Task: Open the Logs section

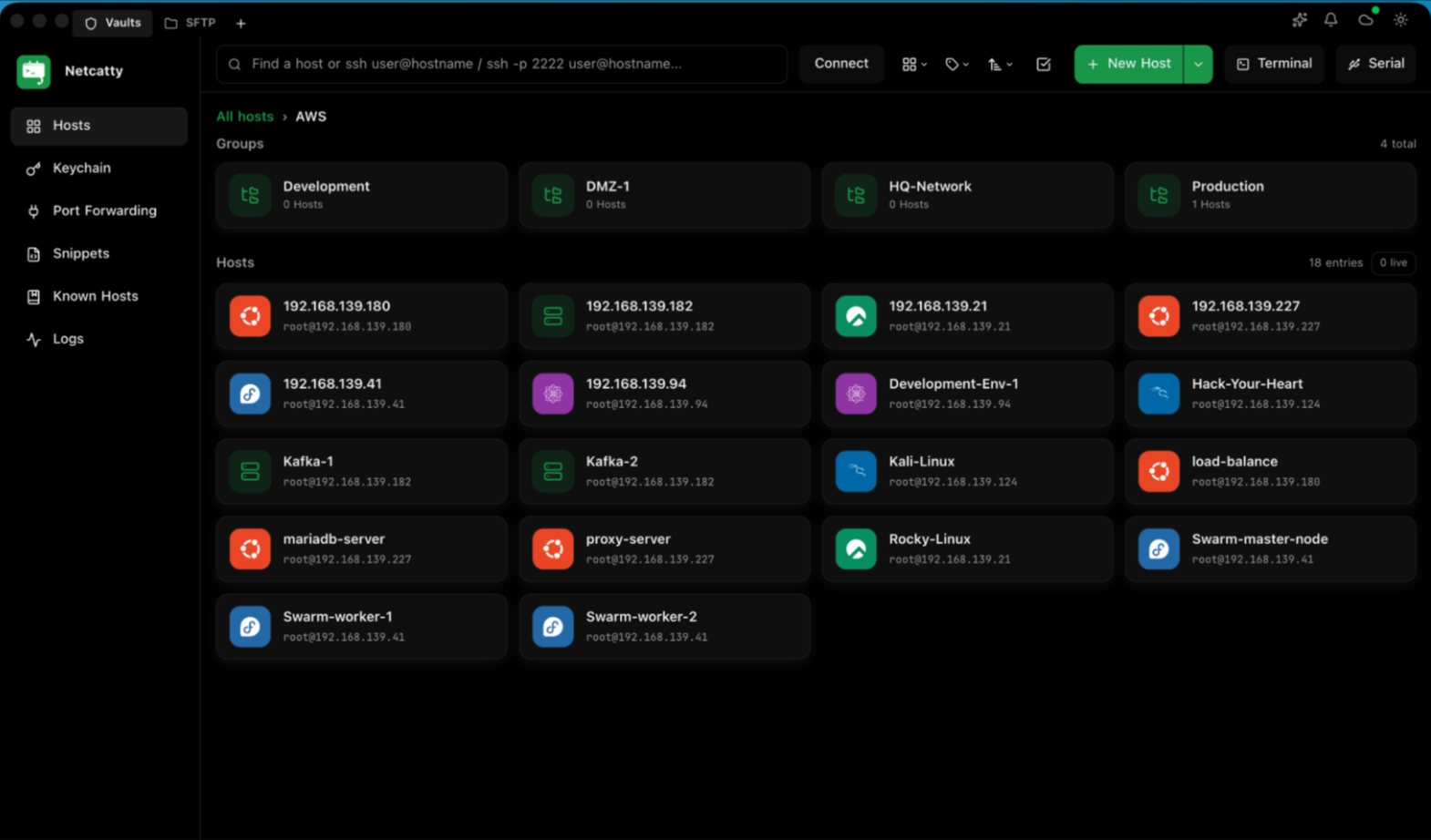Action: (98, 339)
